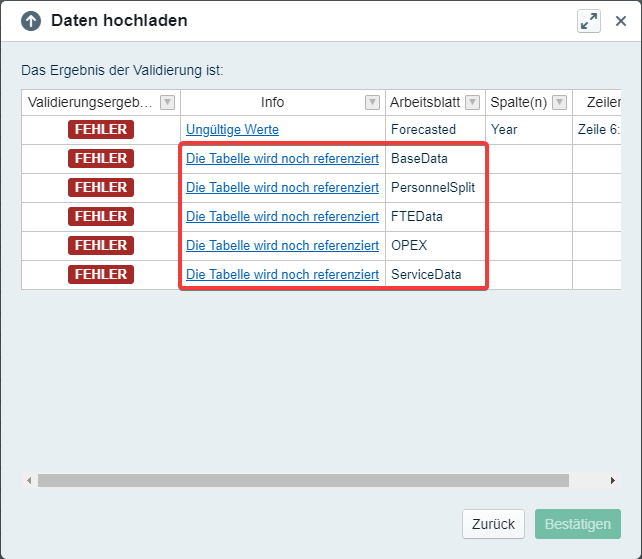
Task: Open the referenziert link for BaseData
Action: pos(282,159)
